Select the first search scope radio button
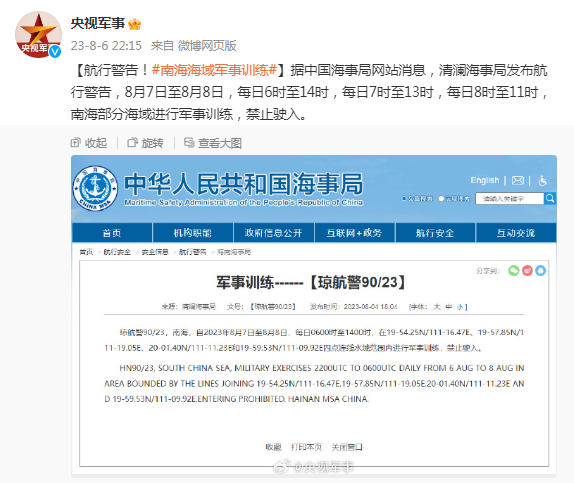Screen dimensions: 574x483 (404, 198)
